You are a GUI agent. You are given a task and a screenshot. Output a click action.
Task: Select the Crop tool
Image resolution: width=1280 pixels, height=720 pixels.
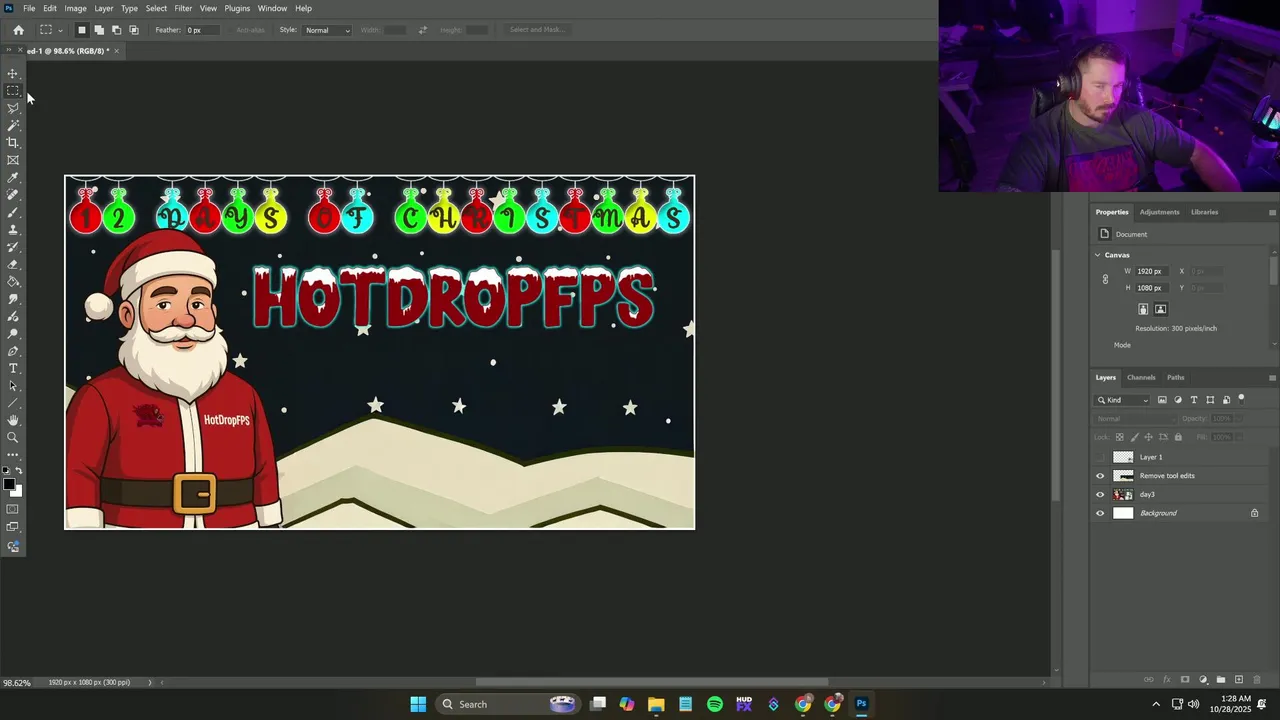(x=13, y=143)
